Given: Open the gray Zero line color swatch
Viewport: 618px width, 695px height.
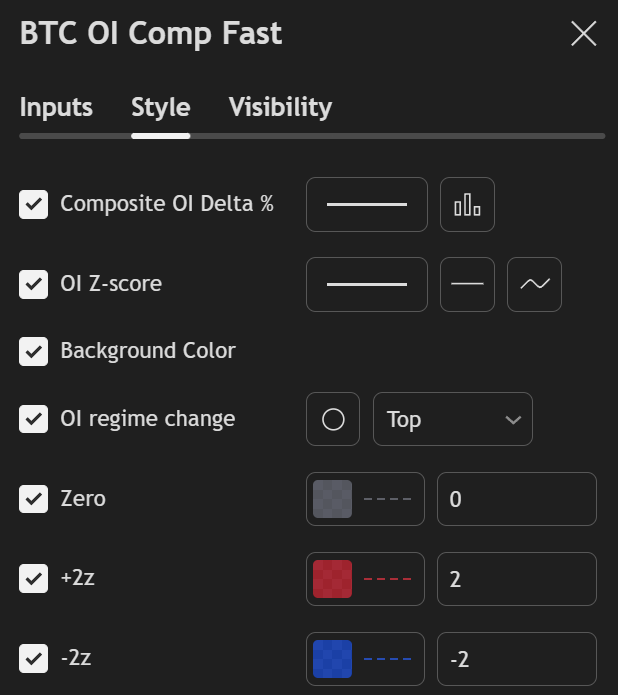Looking at the screenshot, I should pos(332,499).
